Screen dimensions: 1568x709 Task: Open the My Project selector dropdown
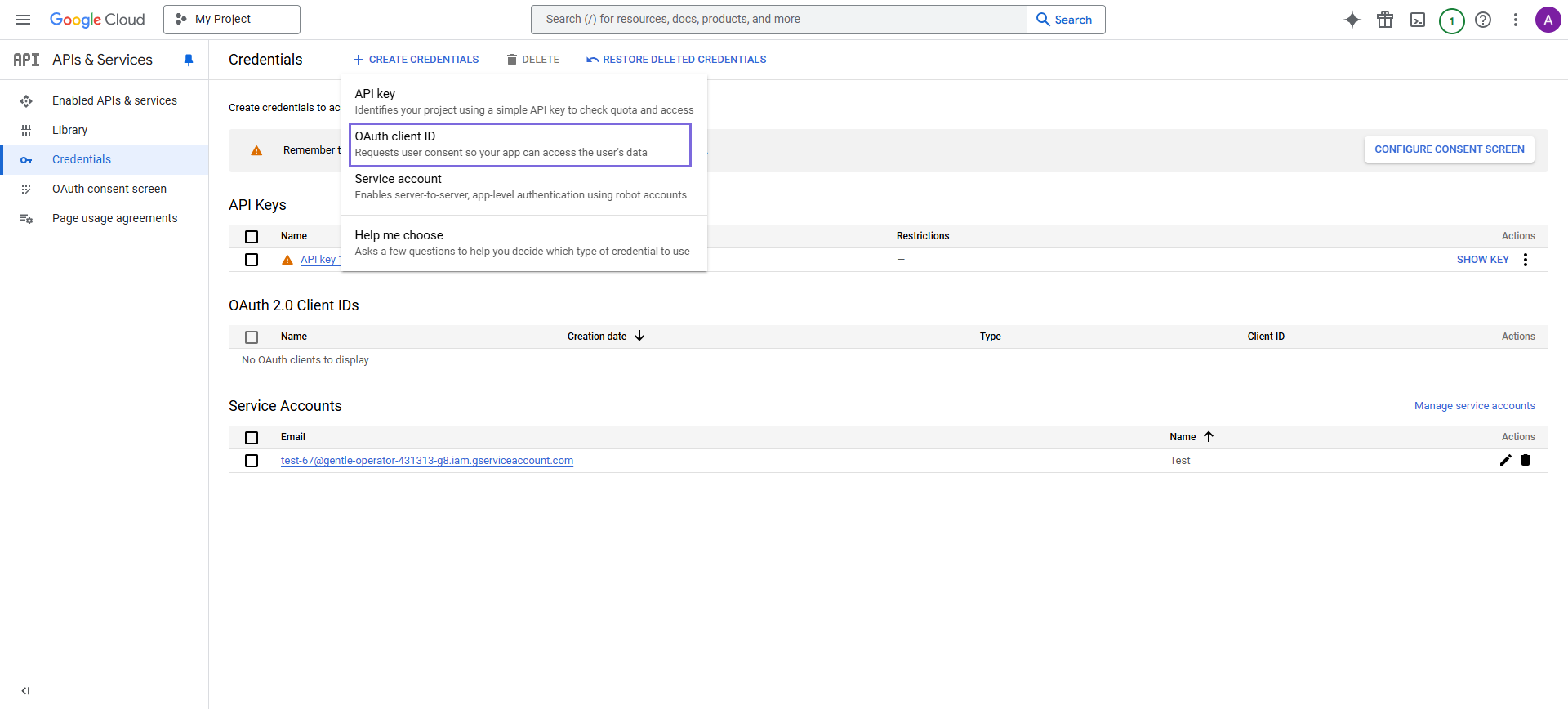232,20
